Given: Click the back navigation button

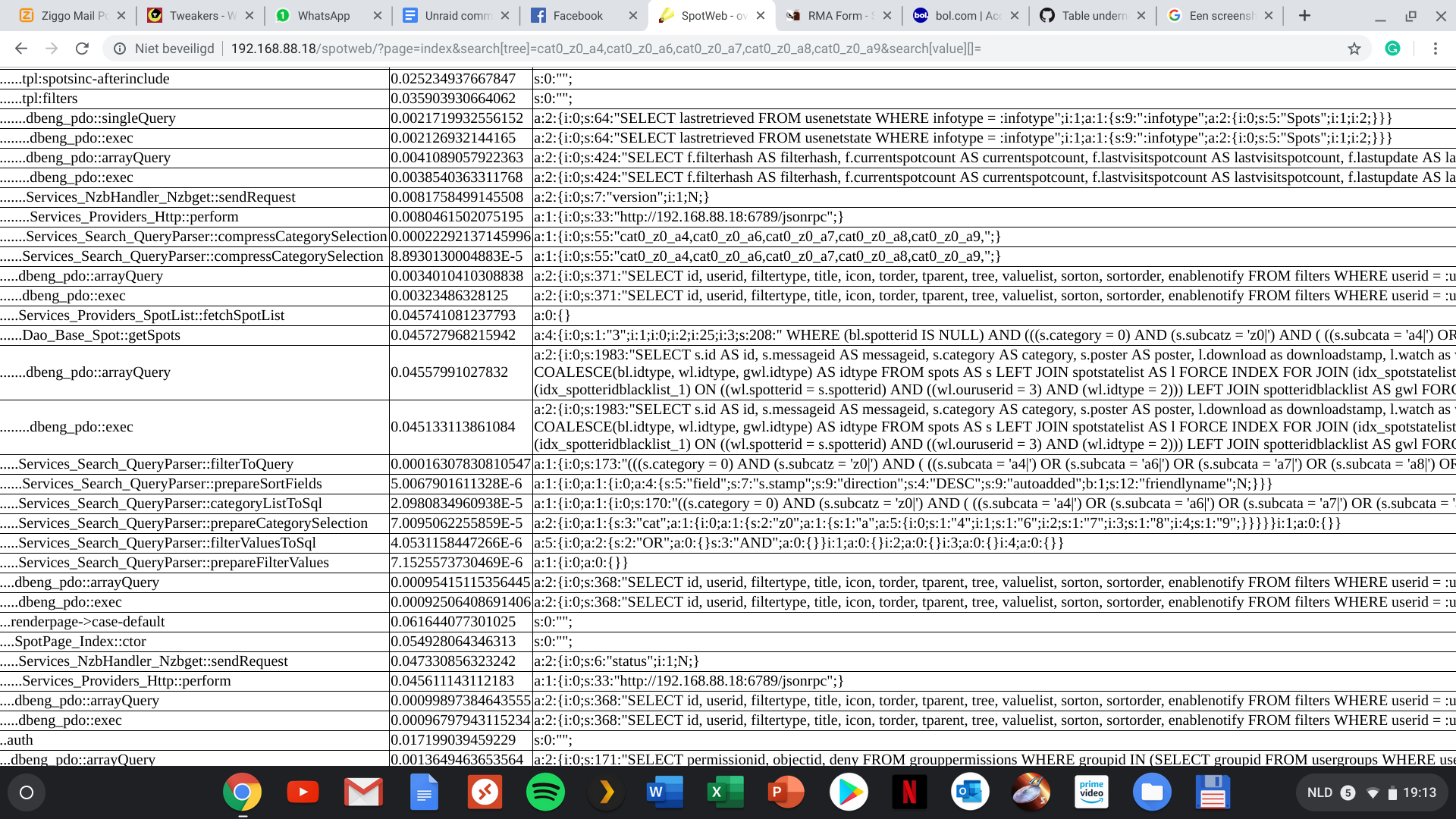Looking at the screenshot, I should click(20, 49).
